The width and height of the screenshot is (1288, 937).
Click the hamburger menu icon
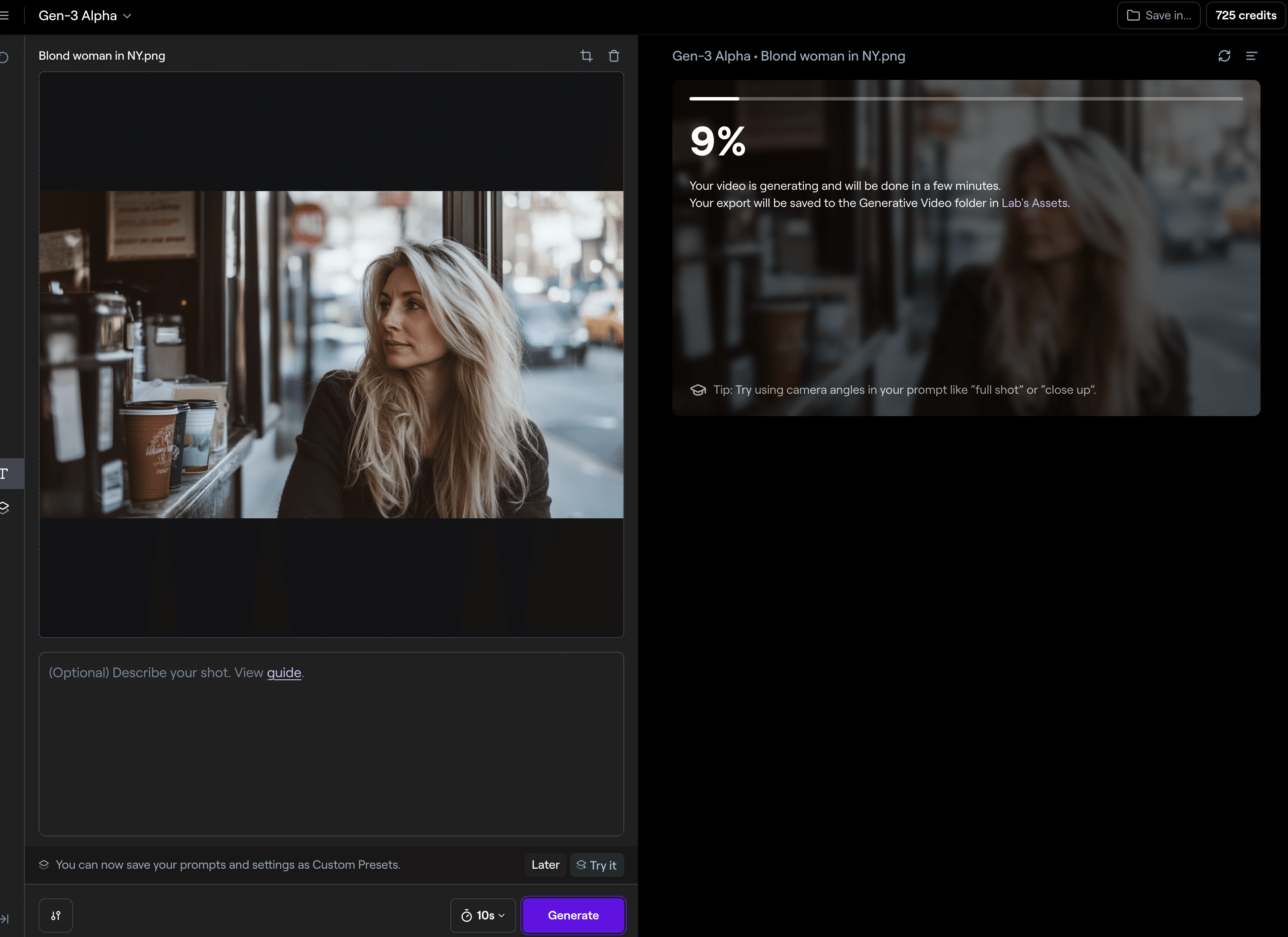point(5,15)
